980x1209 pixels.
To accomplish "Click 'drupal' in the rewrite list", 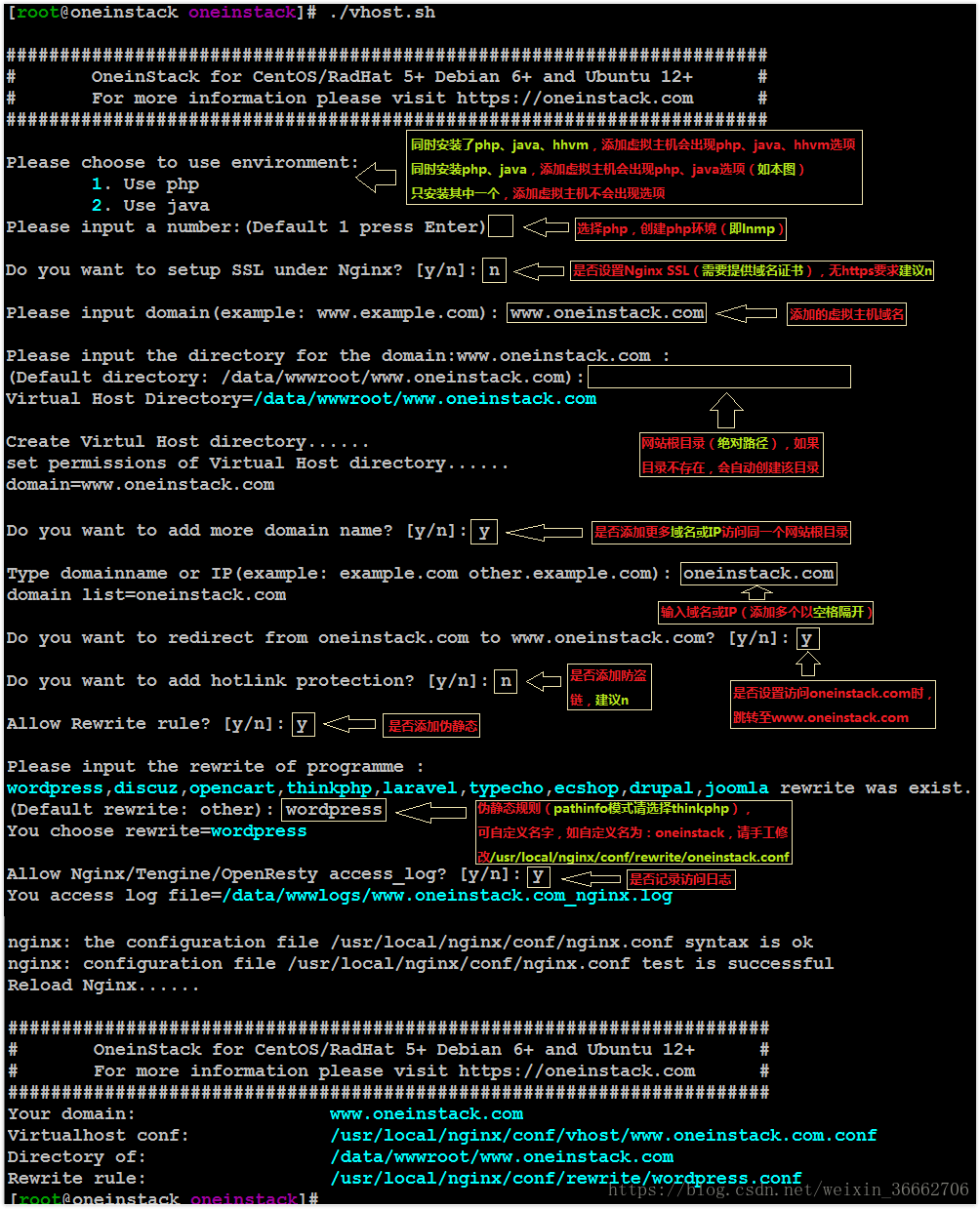I will pyautogui.click(x=662, y=788).
